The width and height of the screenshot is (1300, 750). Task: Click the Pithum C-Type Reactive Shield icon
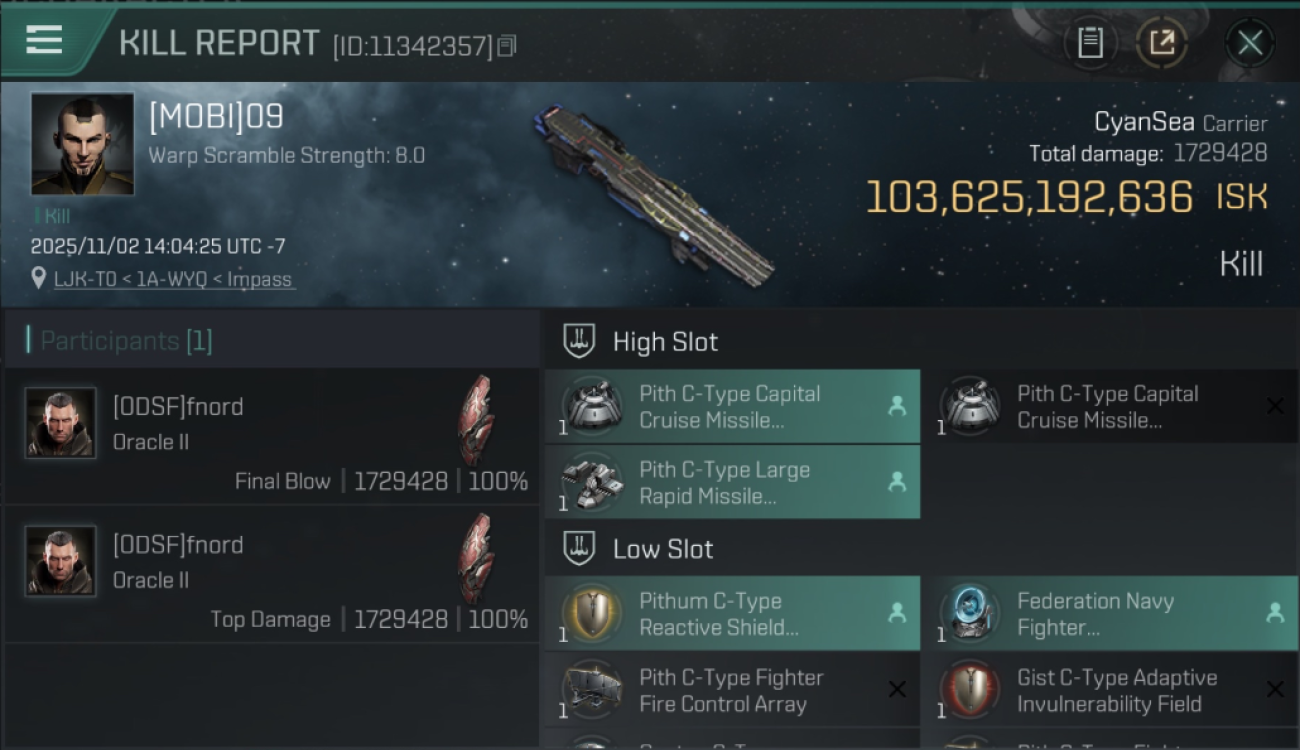coord(592,614)
